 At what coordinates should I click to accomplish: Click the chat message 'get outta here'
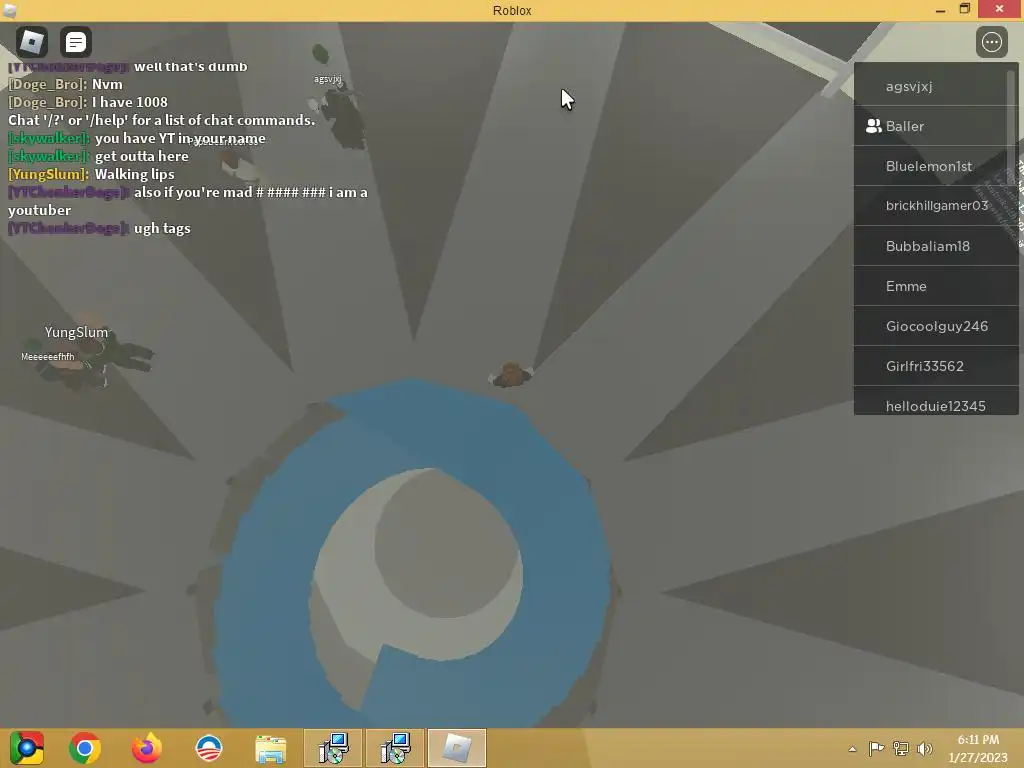[142, 156]
